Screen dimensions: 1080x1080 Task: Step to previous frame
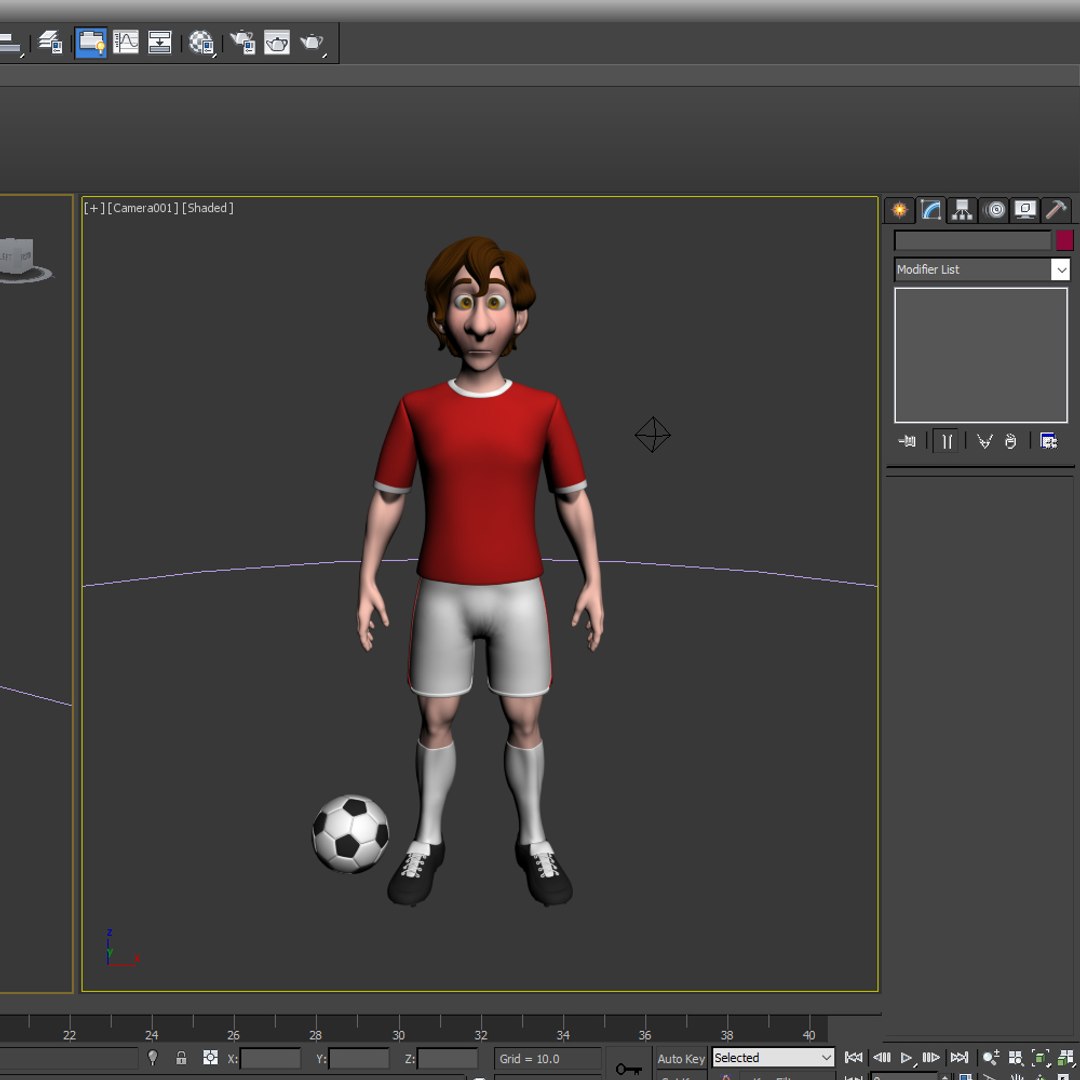click(881, 1057)
